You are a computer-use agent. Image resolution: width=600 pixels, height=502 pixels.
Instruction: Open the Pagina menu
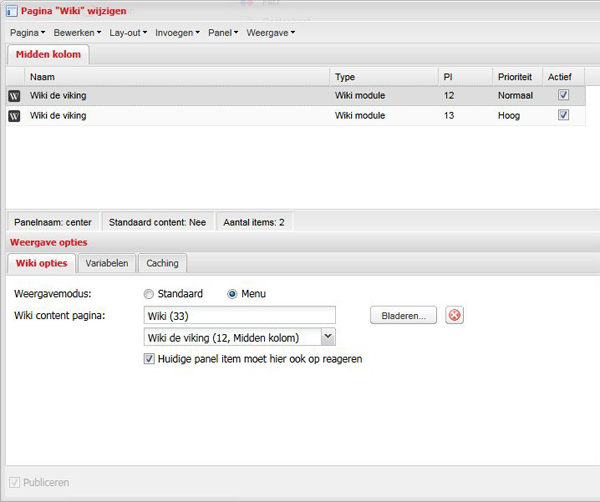point(28,33)
